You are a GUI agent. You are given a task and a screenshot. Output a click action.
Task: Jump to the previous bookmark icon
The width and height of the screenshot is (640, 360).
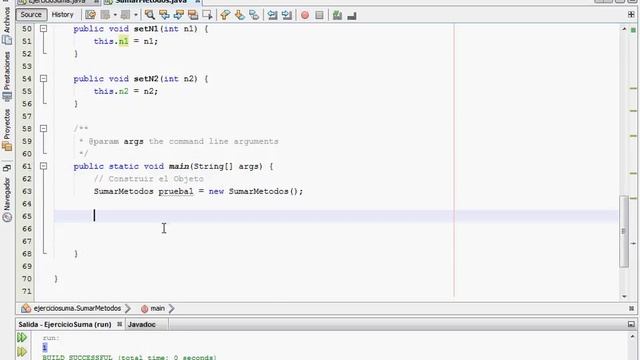pos(225,15)
